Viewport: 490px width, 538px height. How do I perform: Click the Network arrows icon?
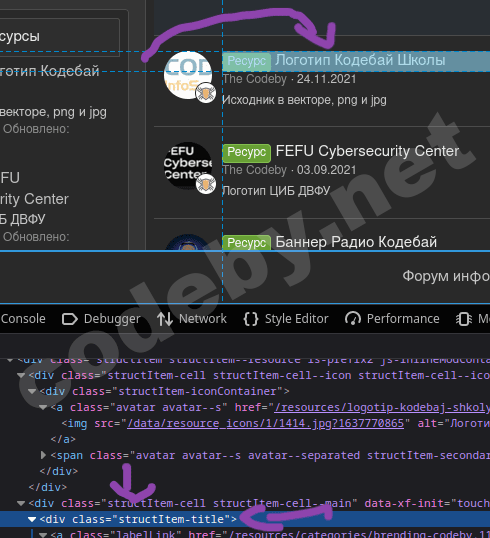tap(165, 319)
